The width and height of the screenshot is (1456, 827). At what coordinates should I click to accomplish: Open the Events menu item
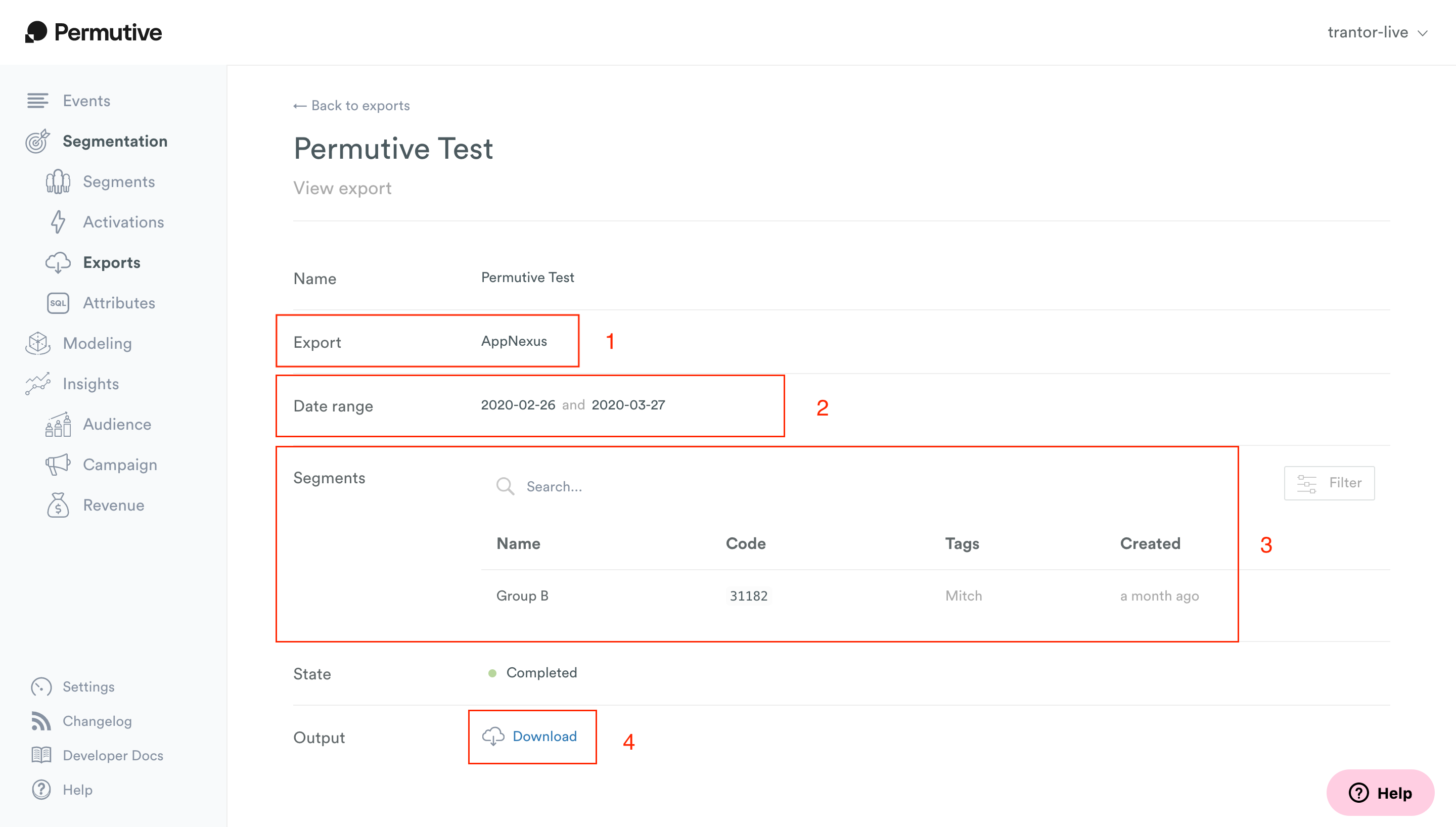coord(86,101)
